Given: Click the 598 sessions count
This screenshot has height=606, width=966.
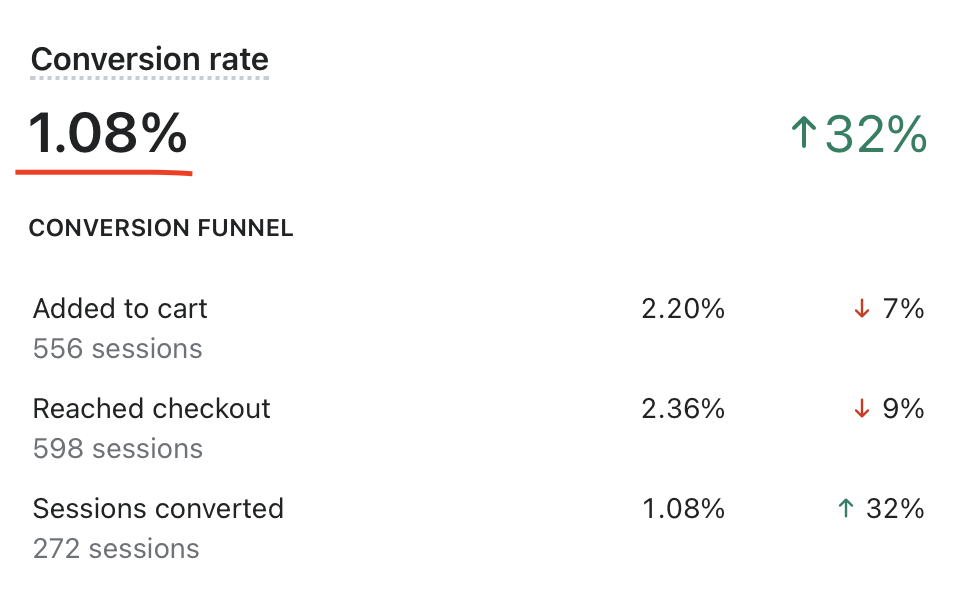Looking at the screenshot, I should point(118,448).
